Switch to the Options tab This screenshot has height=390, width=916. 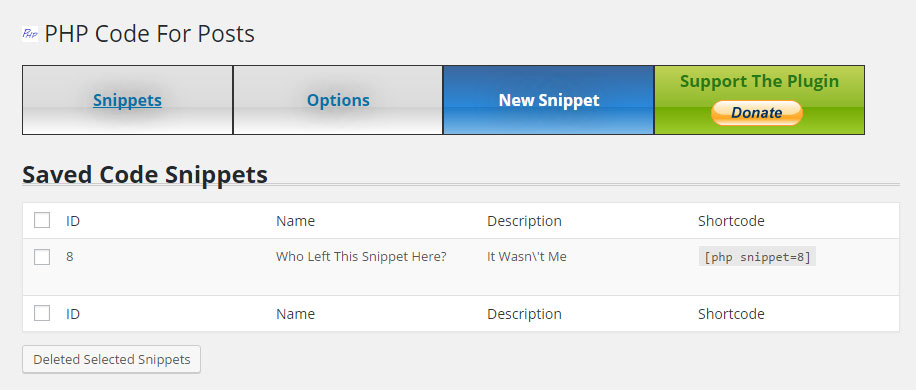[338, 100]
